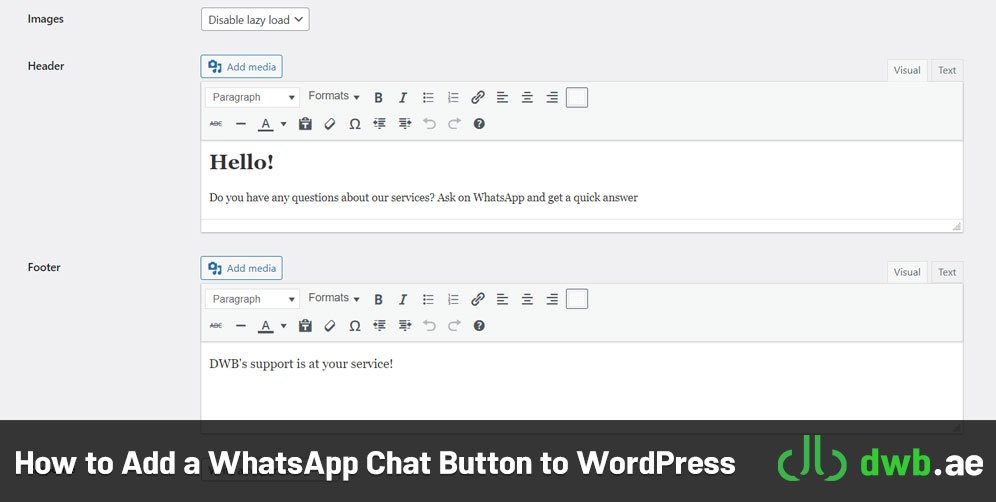Image resolution: width=996 pixels, height=502 pixels.
Task: Toggle Italic in Footer editor toolbar
Action: coord(403,299)
